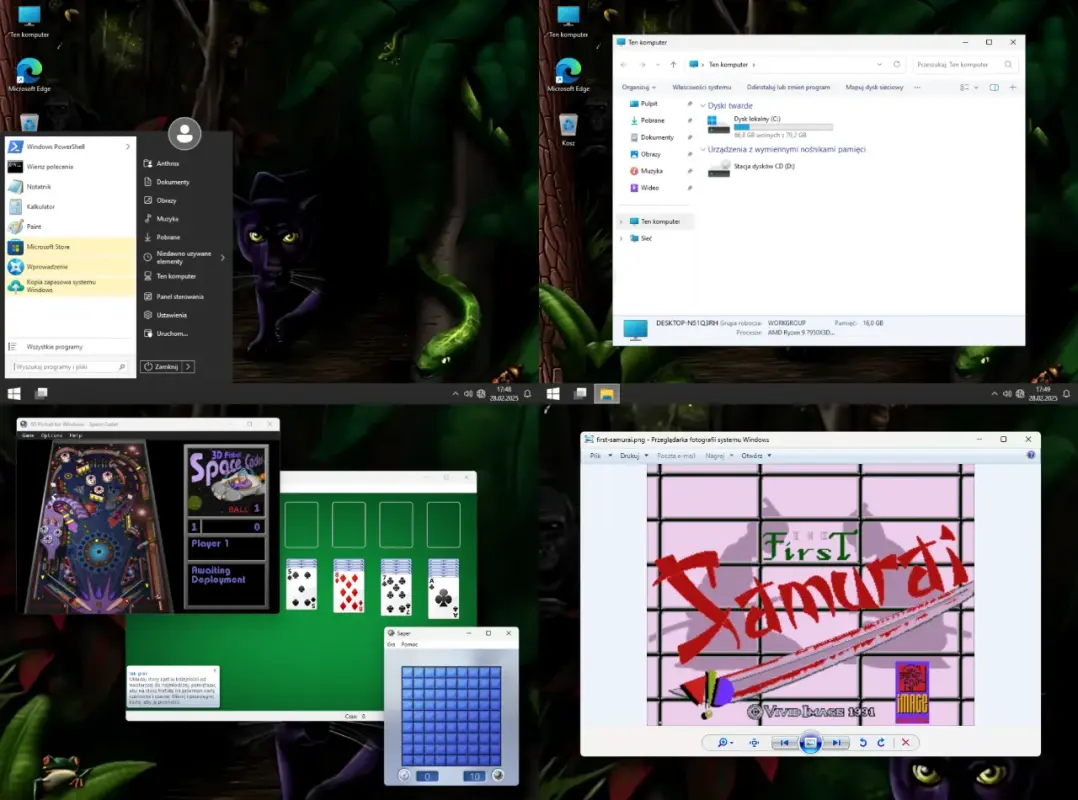Viewport: 1078px width, 800px height.
Task: Expand Windows PowerShell submenu arrow
Action: click(128, 146)
